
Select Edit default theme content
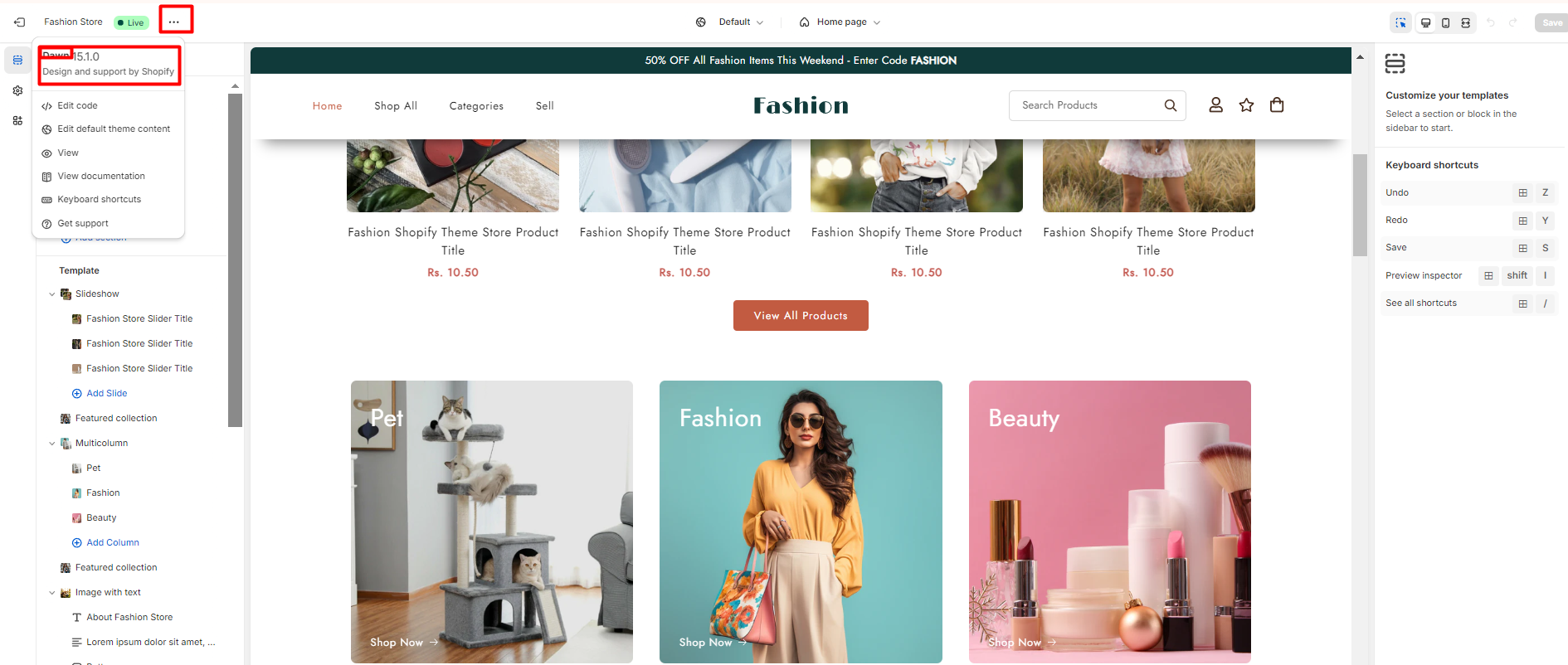point(108,129)
